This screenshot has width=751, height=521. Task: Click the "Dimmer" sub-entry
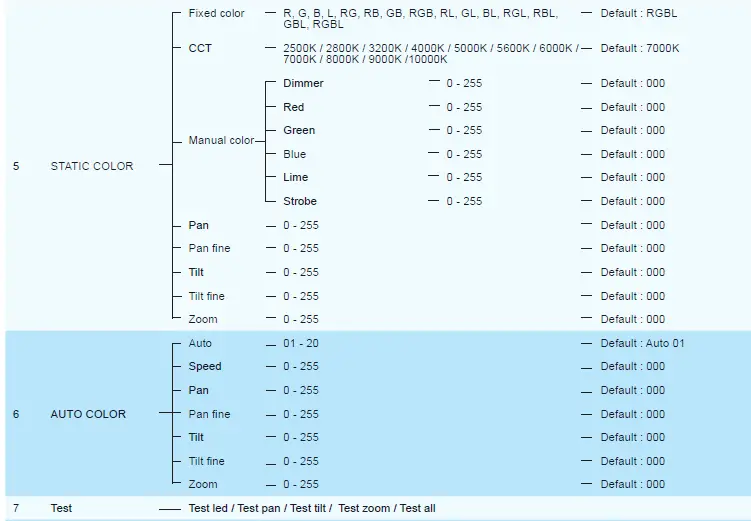tap(303, 83)
